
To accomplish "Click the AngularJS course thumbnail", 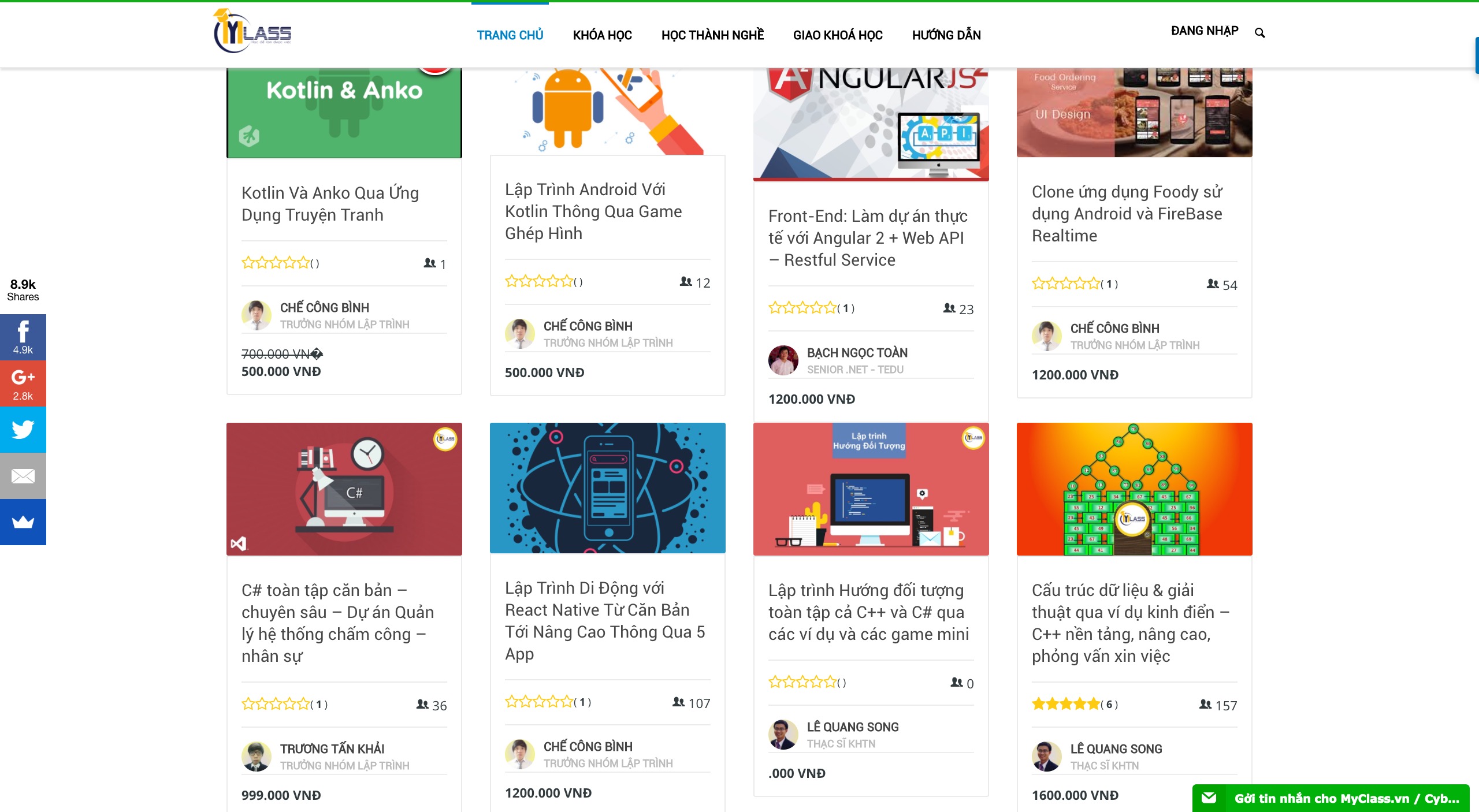I will 871,124.
